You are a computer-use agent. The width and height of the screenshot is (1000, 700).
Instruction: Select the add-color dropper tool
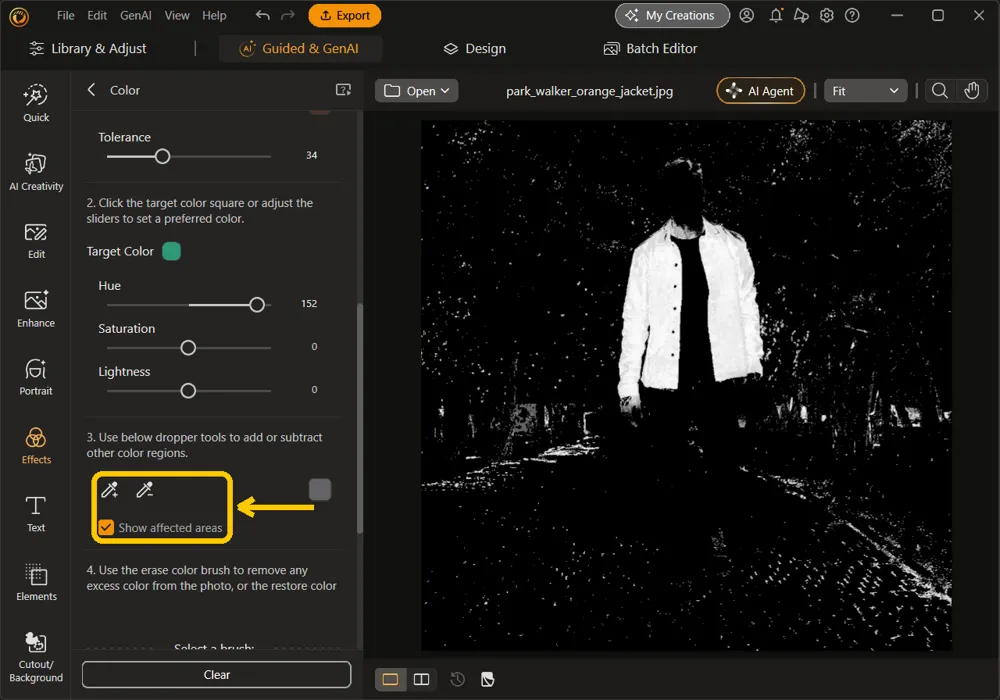pyautogui.click(x=110, y=490)
